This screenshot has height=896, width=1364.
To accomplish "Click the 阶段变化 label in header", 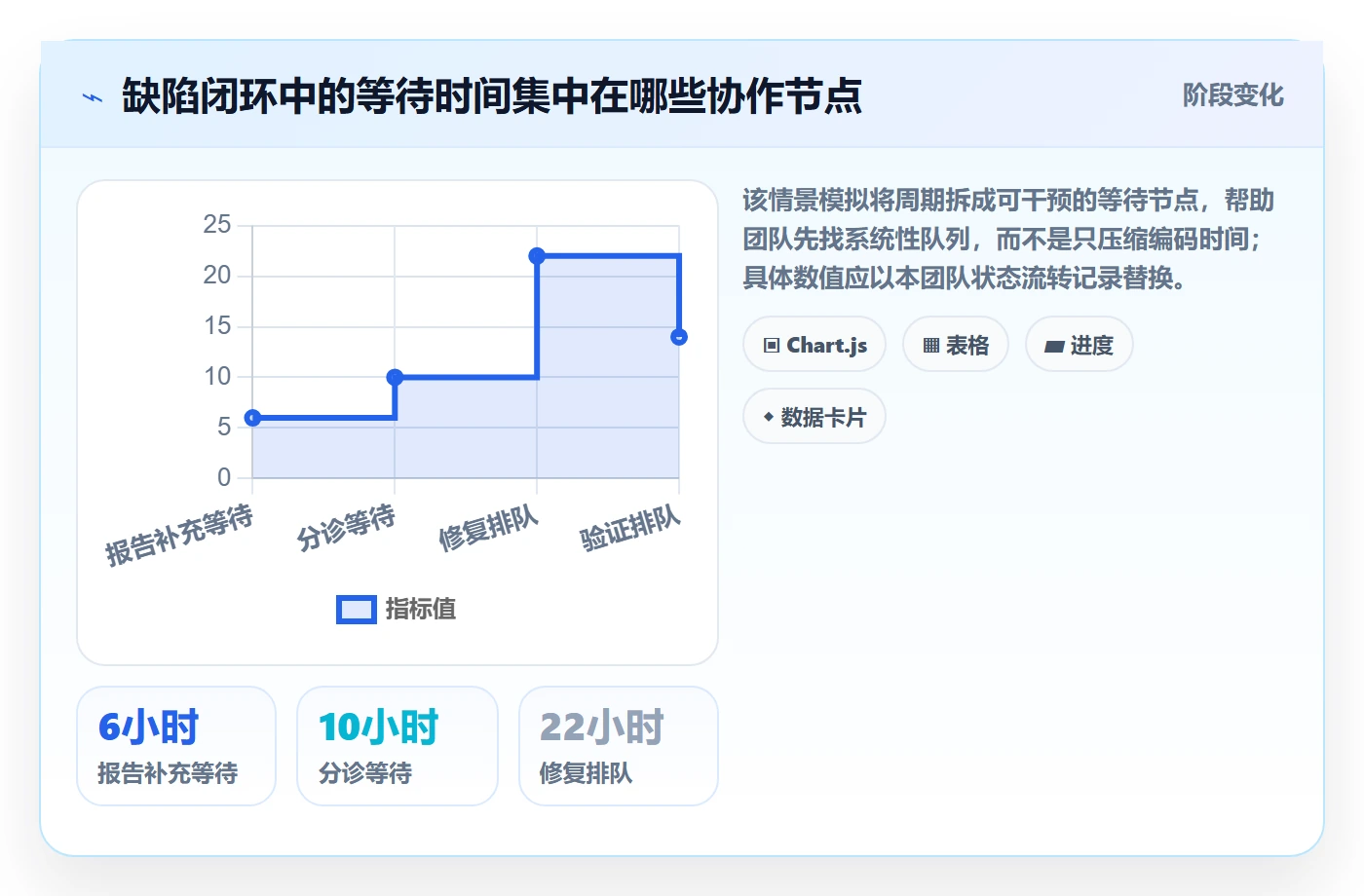I will point(1232,95).
